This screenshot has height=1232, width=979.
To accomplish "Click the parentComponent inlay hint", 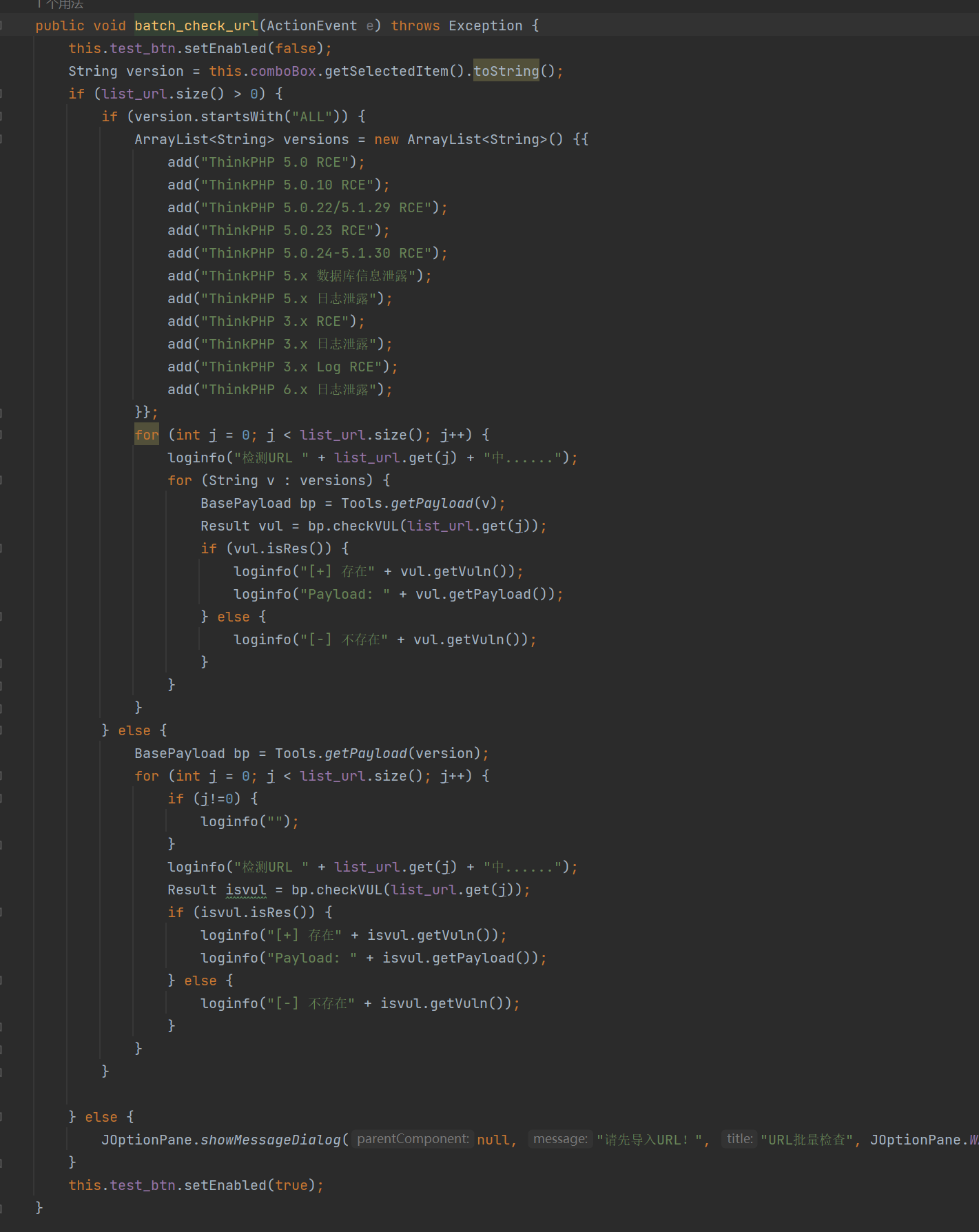I will pyautogui.click(x=413, y=1139).
